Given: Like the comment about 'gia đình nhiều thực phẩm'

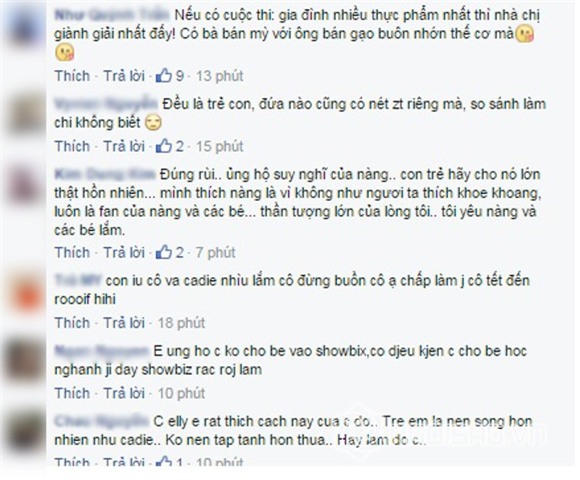Looking at the screenshot, I should pyautogui.click(x=72, y=76).
